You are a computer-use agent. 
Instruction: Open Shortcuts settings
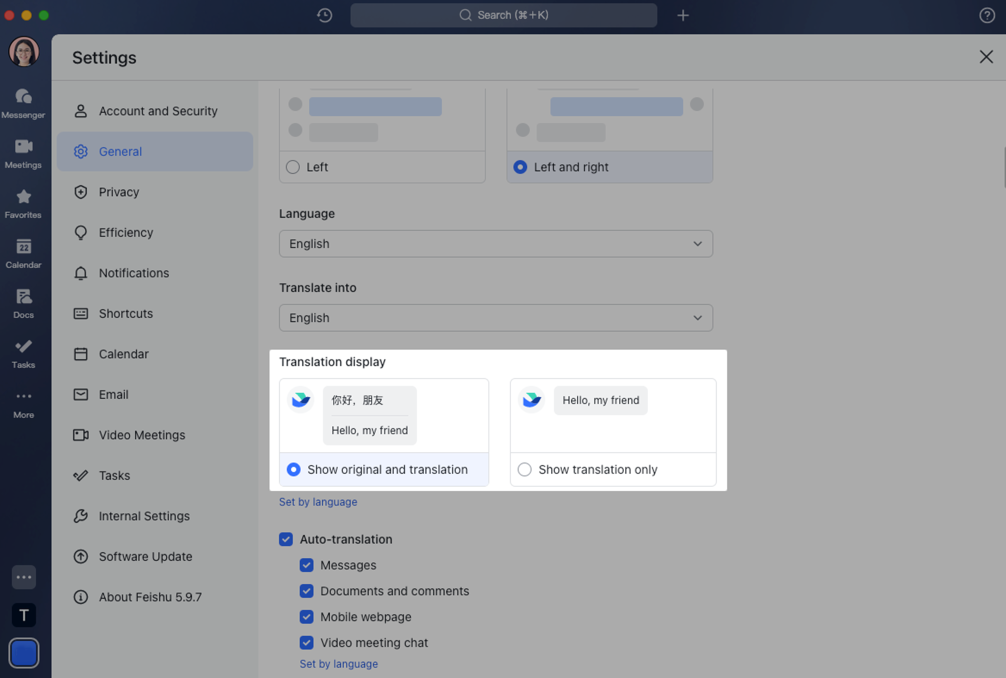[x=155, y=314]
